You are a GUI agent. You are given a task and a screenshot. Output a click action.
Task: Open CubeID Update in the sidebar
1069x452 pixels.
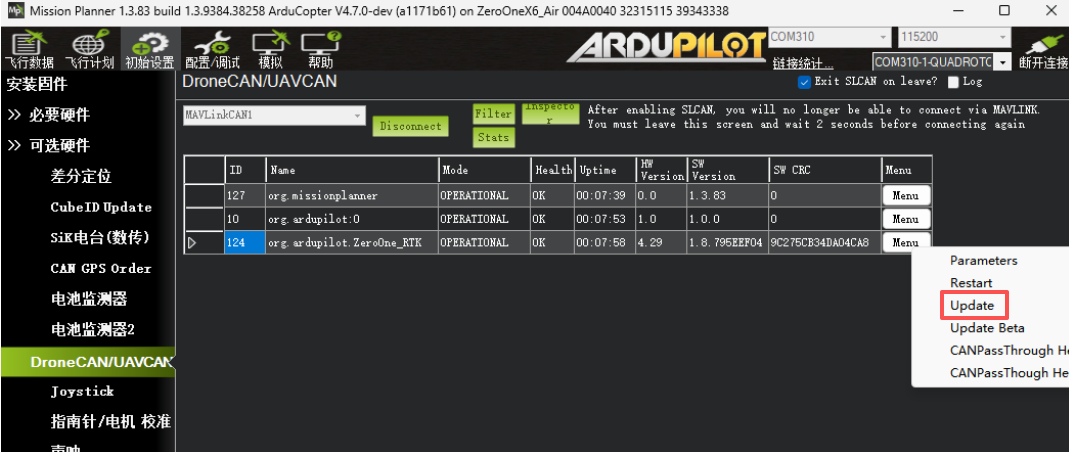(101, 207)
